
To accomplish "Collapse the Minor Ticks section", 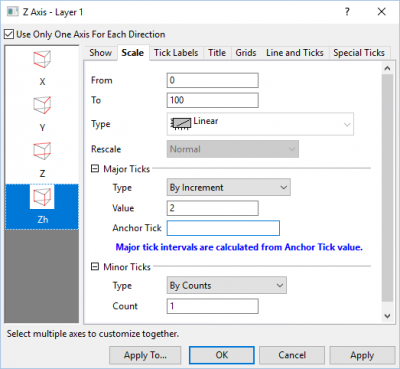I will 95,267.
